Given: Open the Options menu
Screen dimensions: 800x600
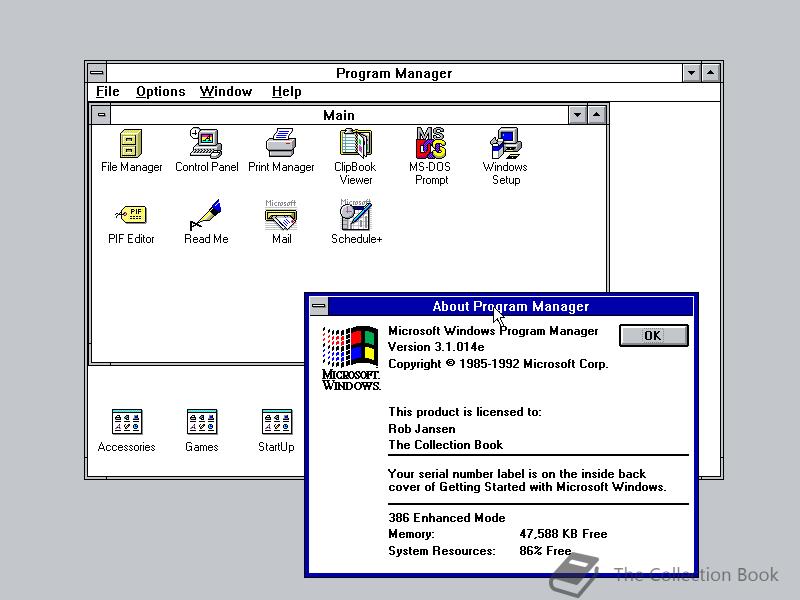Looking at the screenshot, I should click(161, 92).
